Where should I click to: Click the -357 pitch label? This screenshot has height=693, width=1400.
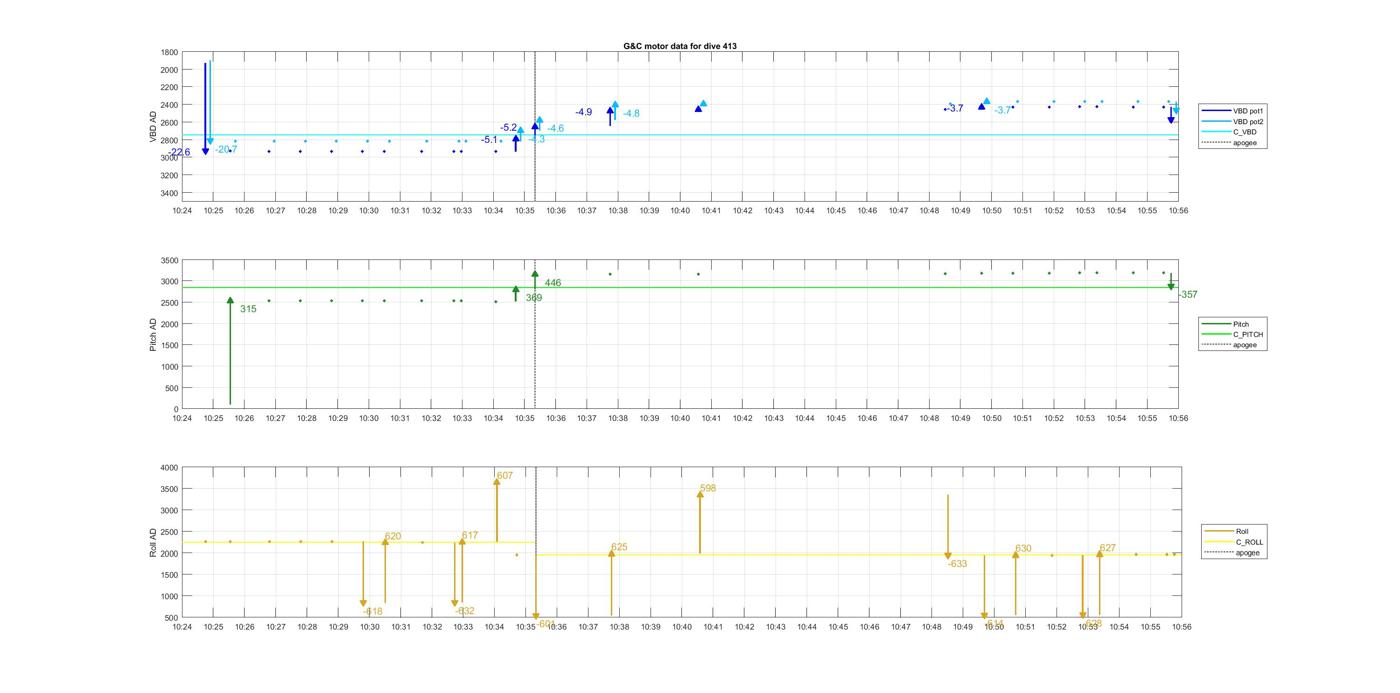click(1187, 295)
